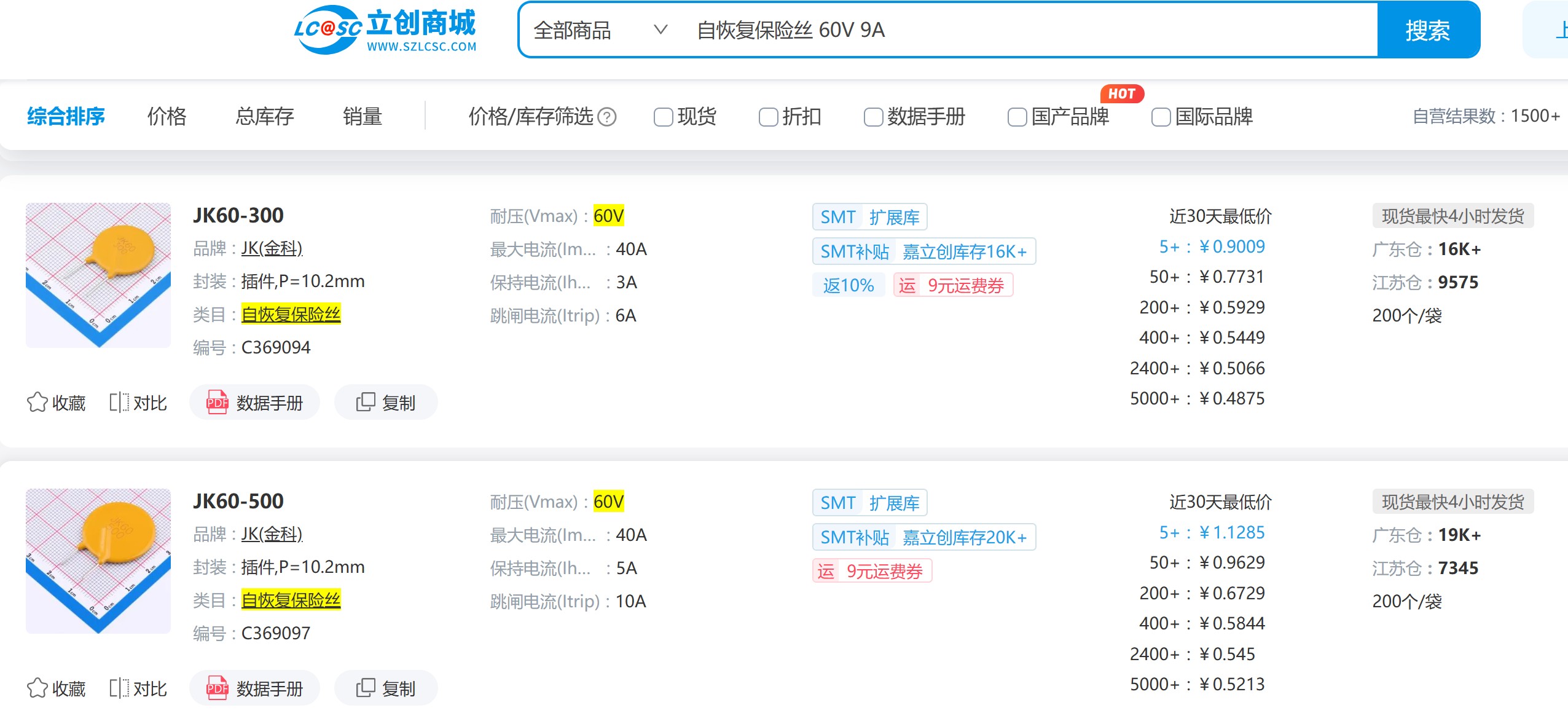Screen dimensions: 1568x713
Task: Sort results by 价格
Action: 167,116
